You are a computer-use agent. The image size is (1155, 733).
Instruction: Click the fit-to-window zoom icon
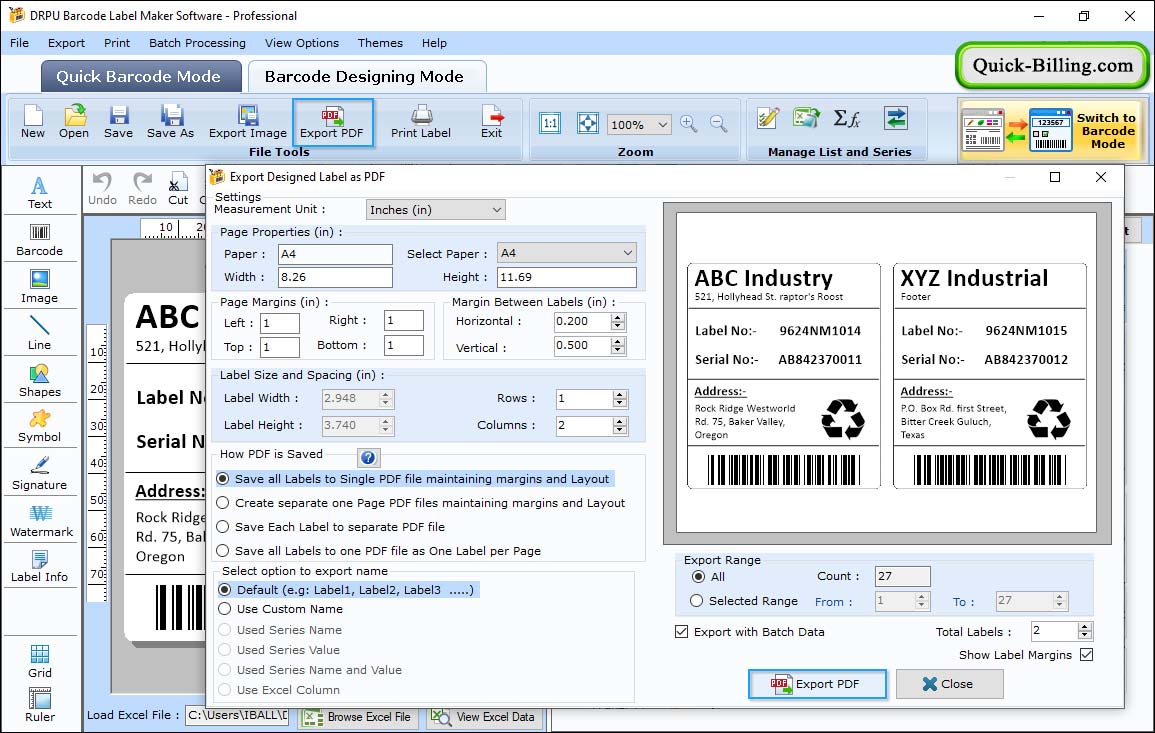588,123
